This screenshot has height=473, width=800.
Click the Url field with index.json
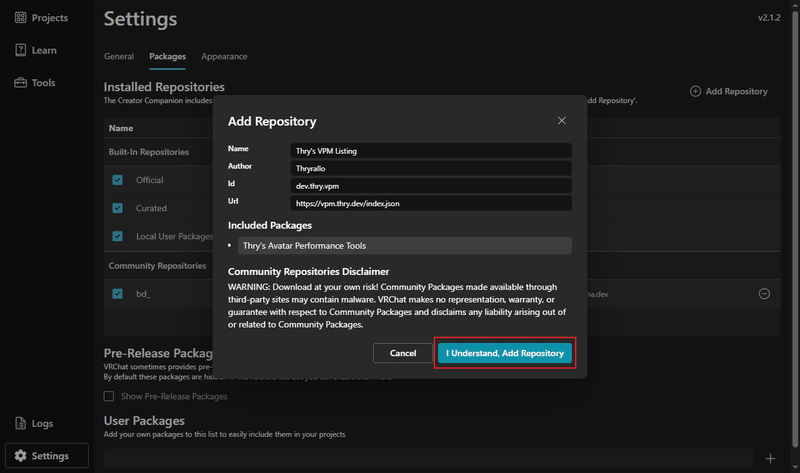tap(431, 203)
